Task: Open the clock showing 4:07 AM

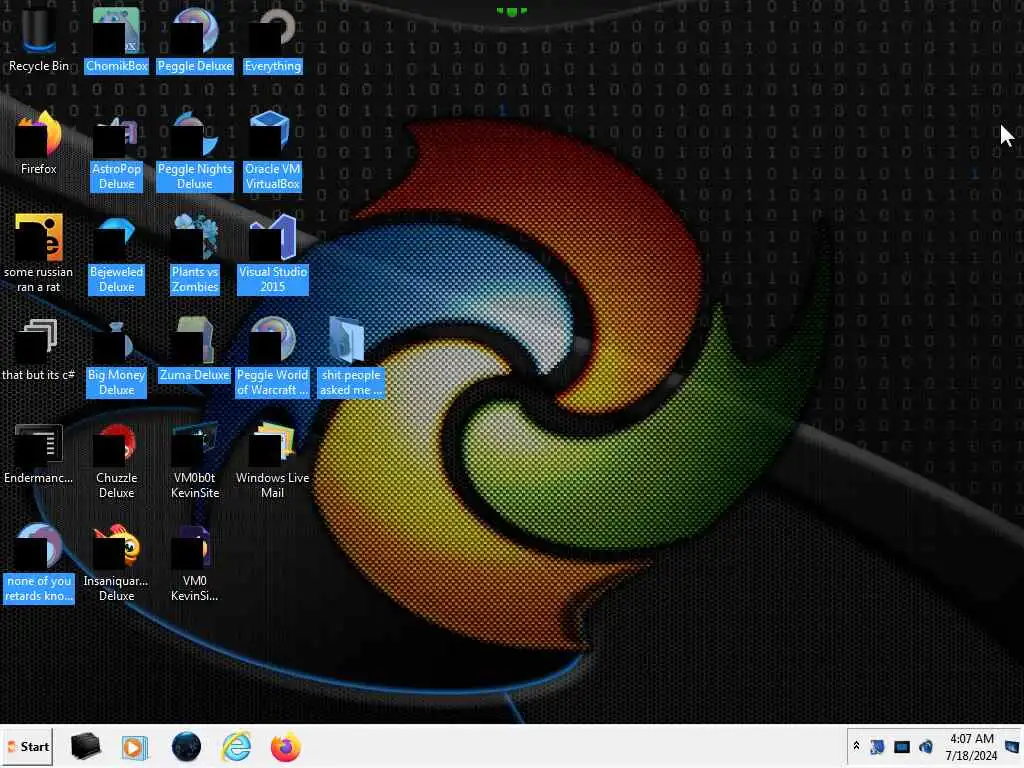Action: pyautogui.click(x=971, y=746)
